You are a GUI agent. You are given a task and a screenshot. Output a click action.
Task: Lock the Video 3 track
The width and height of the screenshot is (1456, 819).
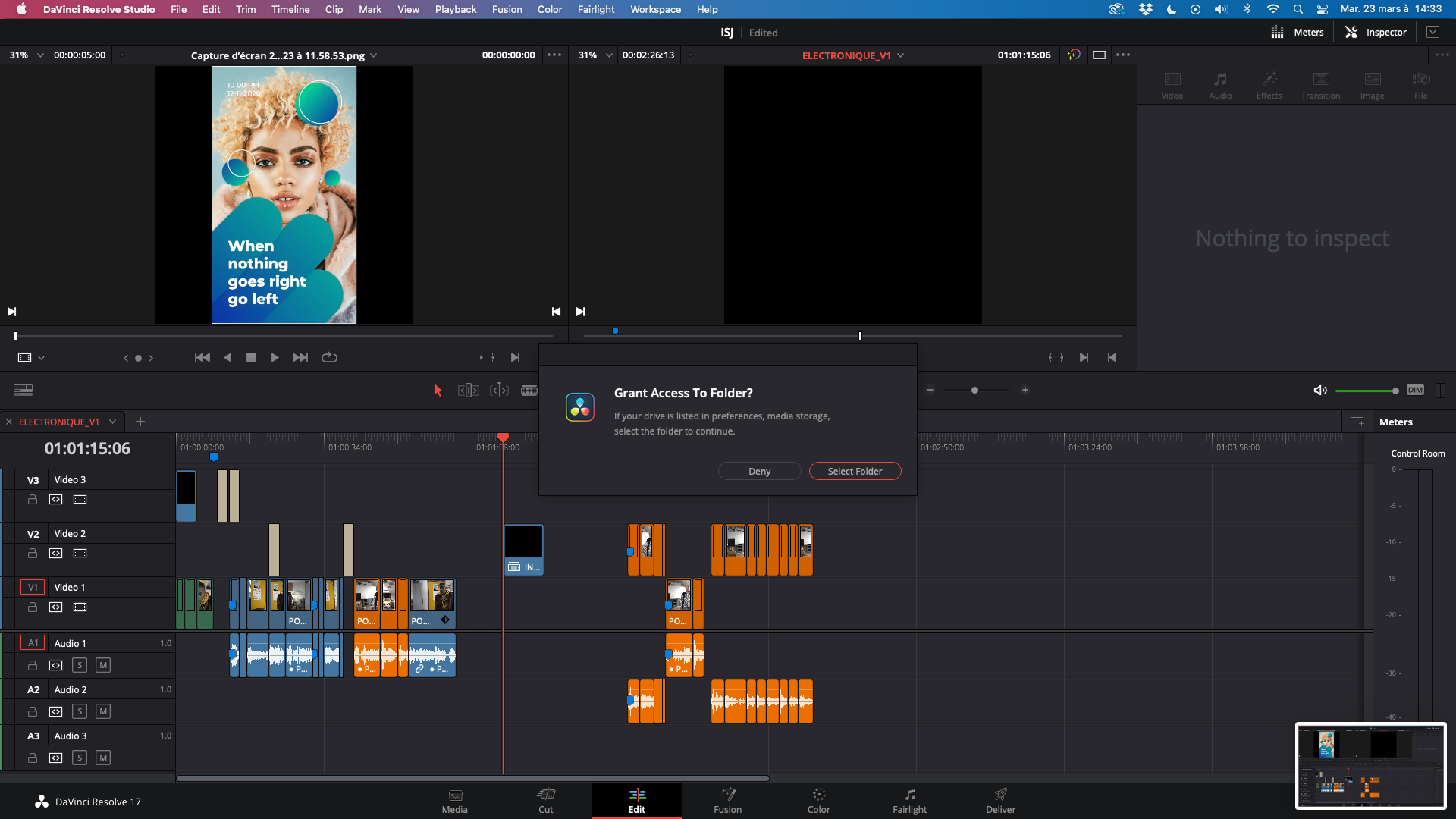33,499
